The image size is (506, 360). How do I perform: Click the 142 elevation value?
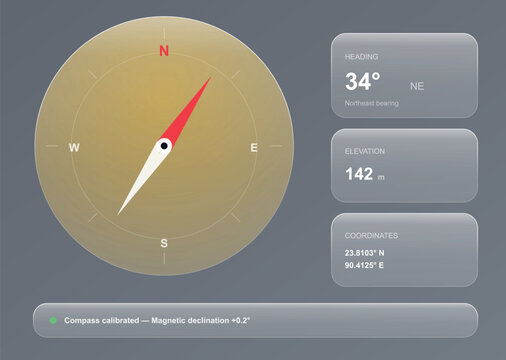[359, 174]
